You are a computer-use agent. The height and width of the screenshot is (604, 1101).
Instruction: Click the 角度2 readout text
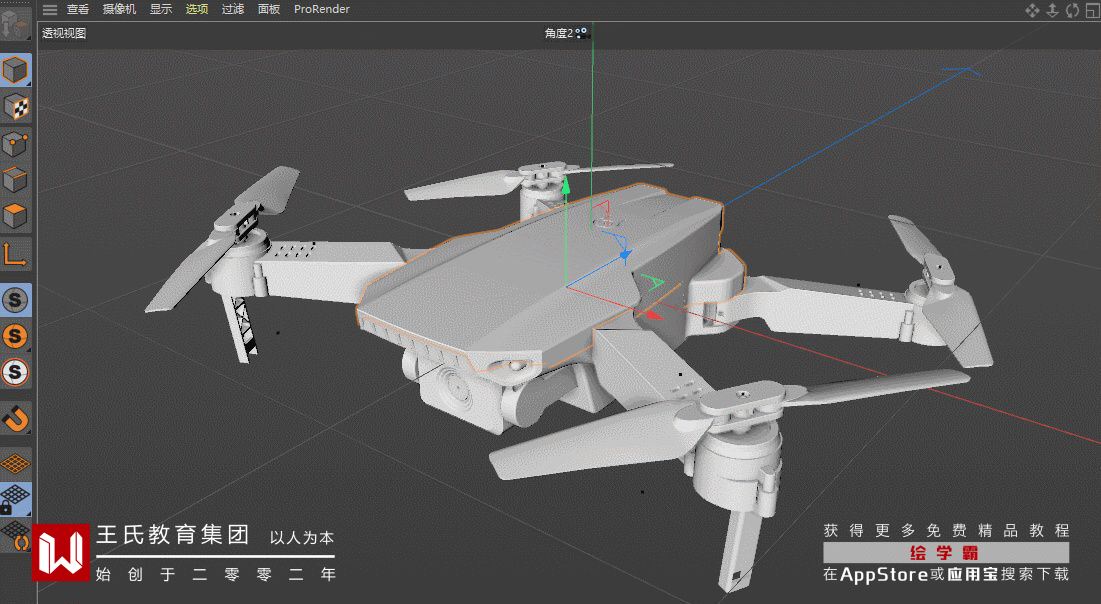click(560, 33)
